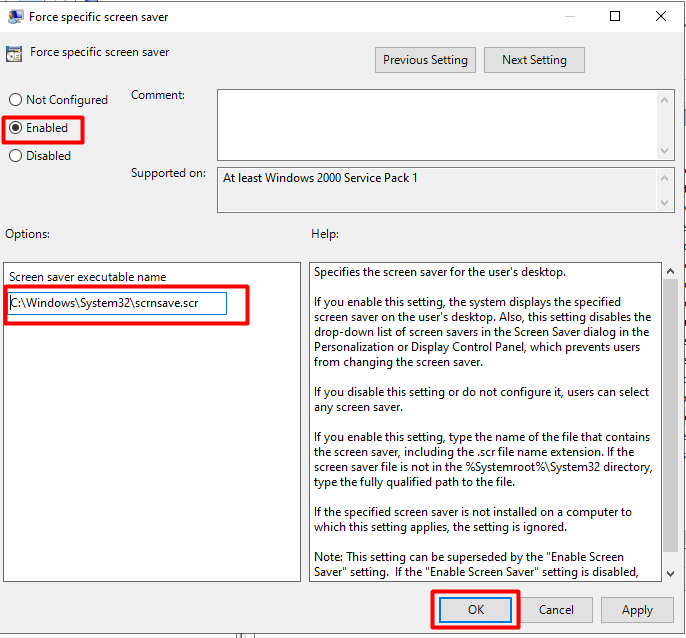The width and height of the screenshot is (686, 638).
Task: Click the policy icon beside the setting heading
Action: (x=14, y=53)
